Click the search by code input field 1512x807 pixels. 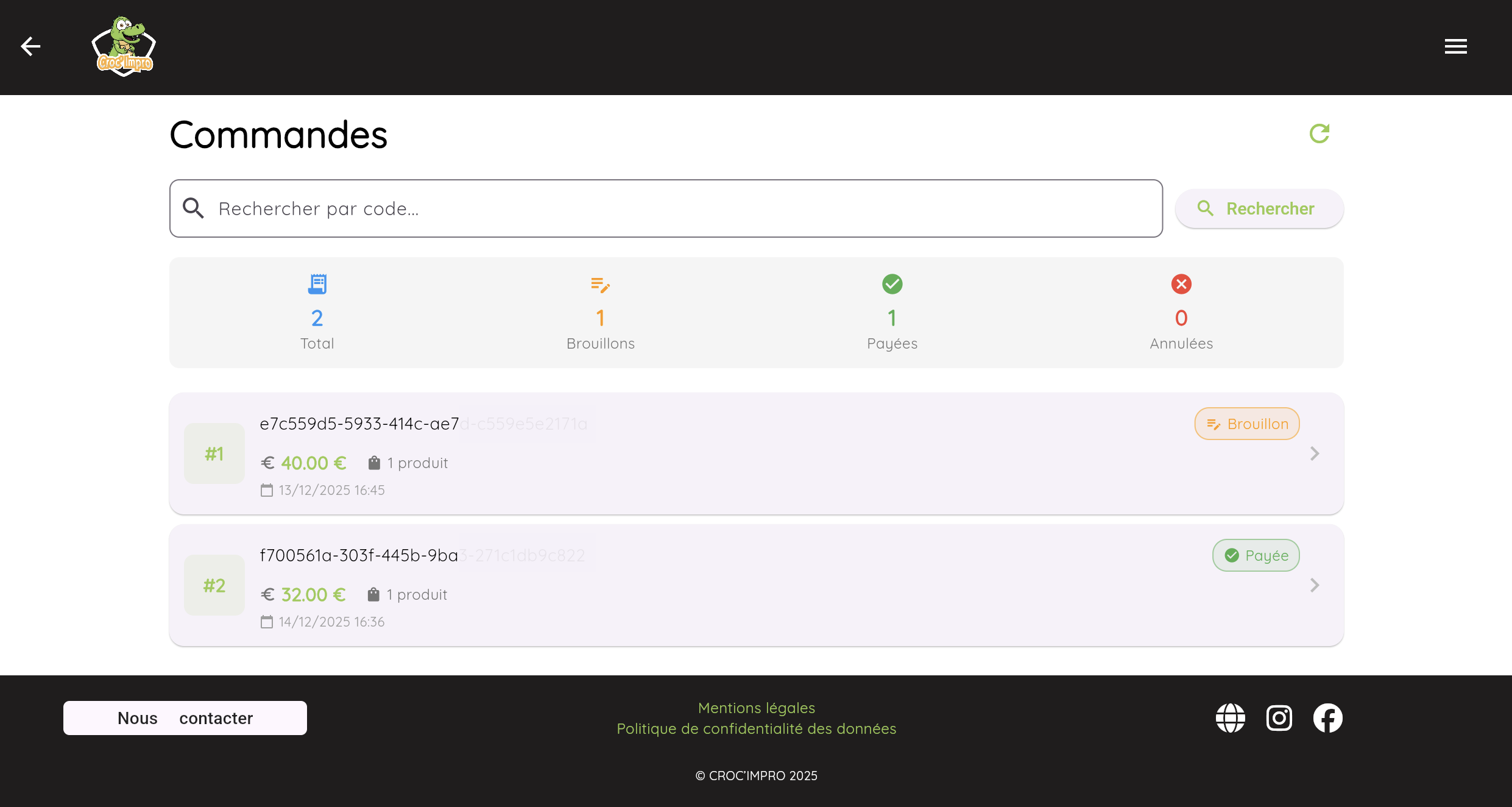pos(665,208)
